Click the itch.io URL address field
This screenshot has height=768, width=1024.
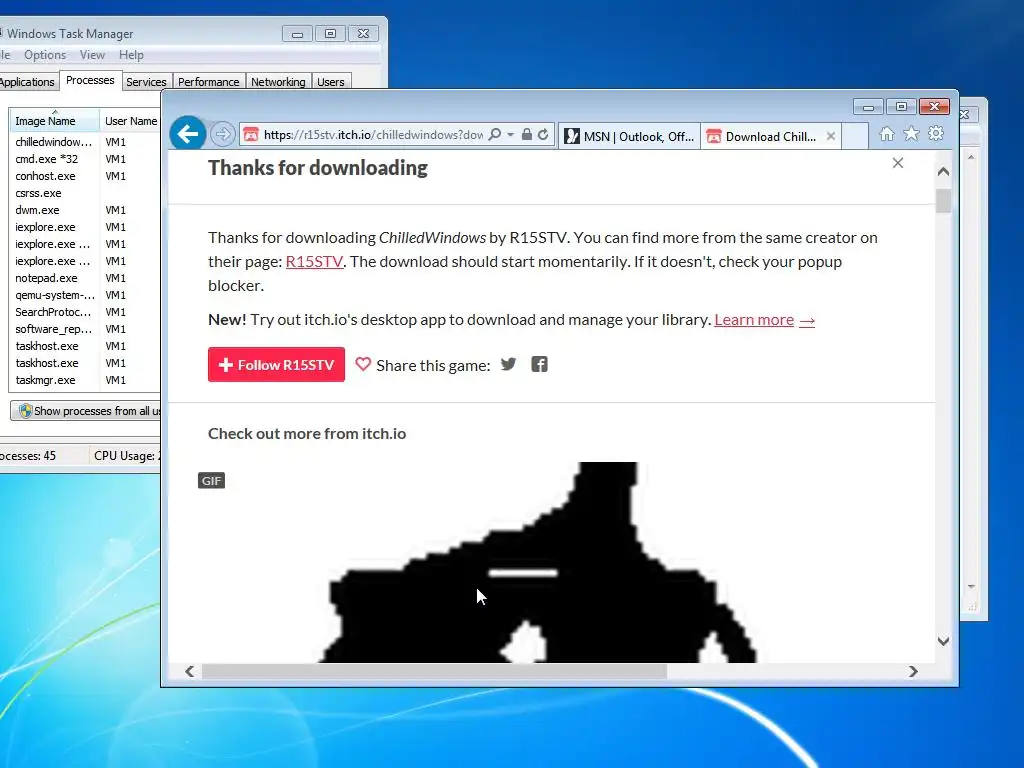point(373,135)
